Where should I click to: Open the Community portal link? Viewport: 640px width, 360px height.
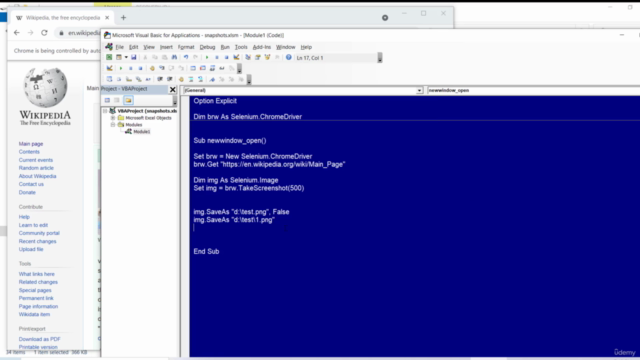(x=39, y=233)
